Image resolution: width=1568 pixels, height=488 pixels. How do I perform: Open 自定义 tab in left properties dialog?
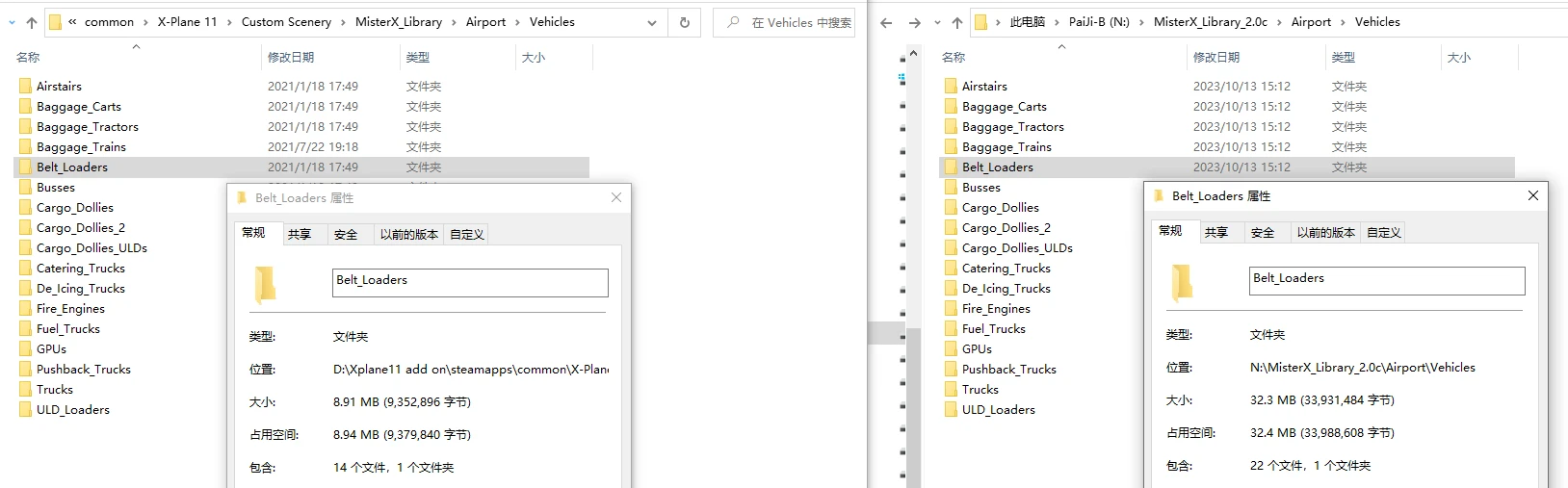[x=467, y=234]
